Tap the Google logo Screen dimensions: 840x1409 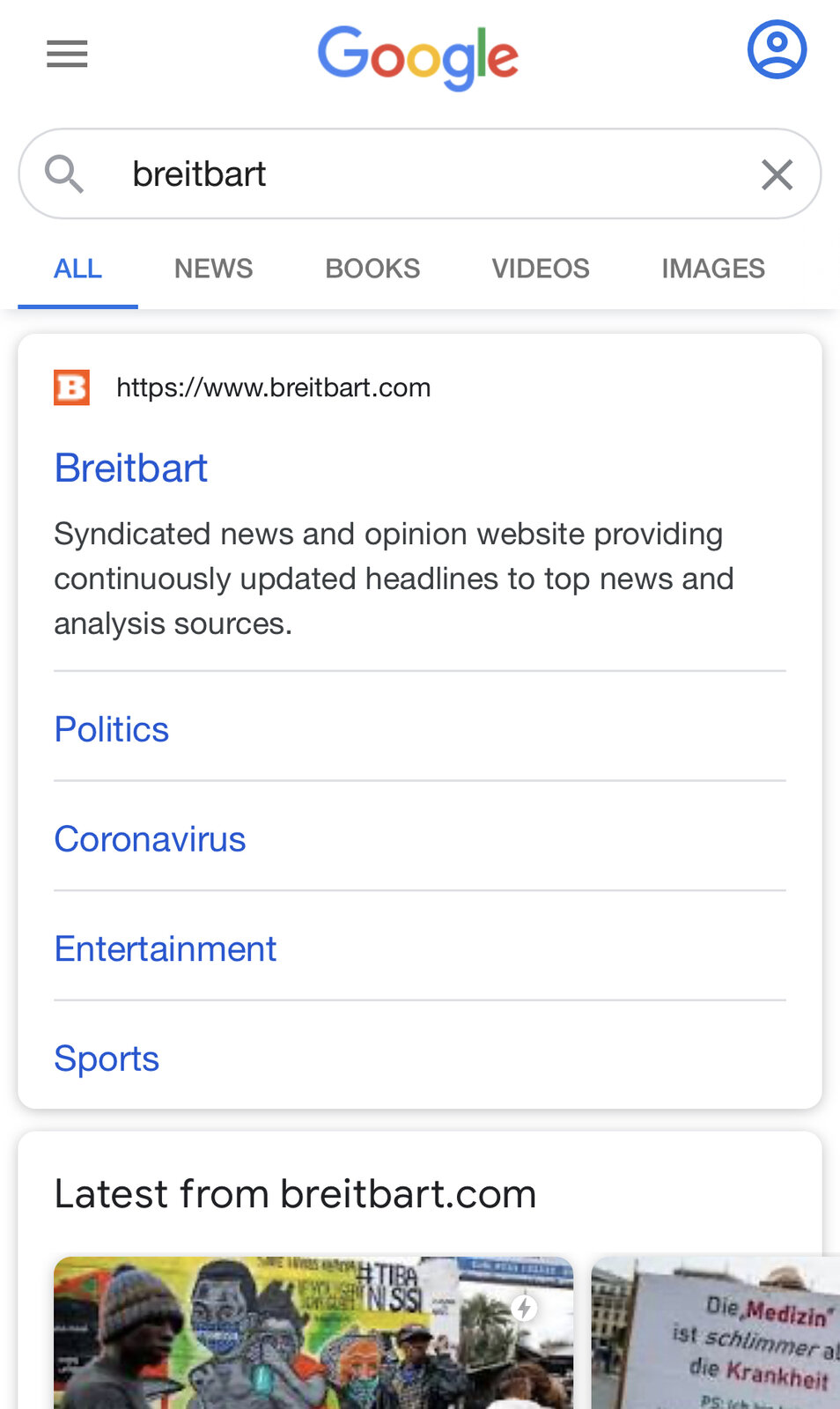click(x=418, y=57)
